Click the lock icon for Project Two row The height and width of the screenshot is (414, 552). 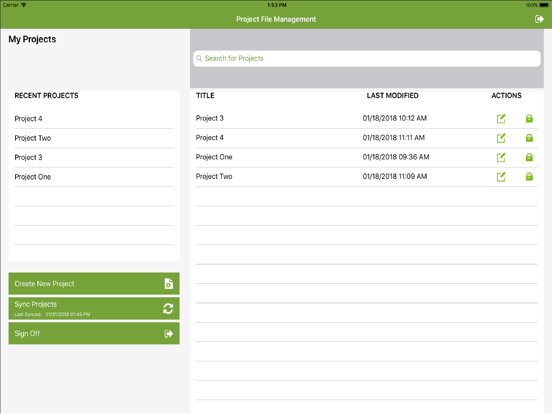tap(529, 177)
